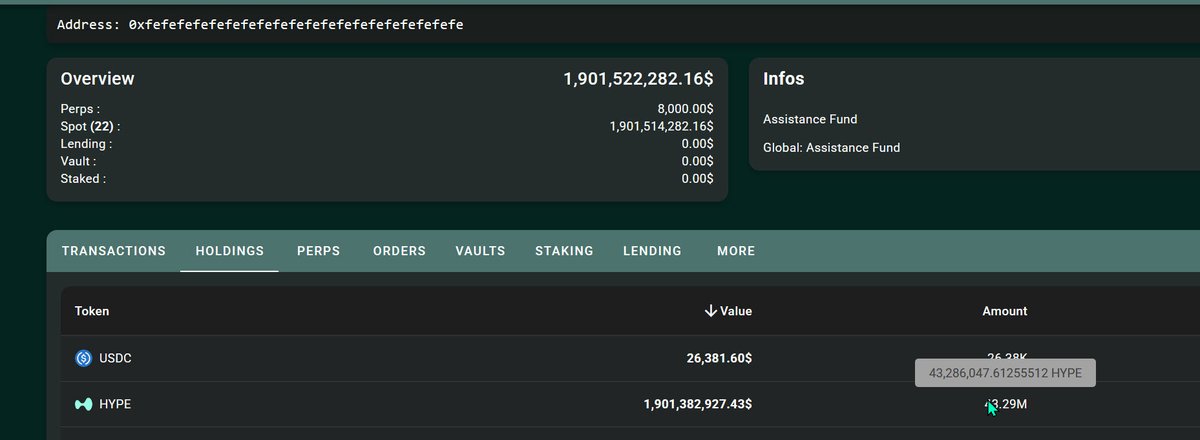The width and height of the screenshot is (1200, 440).
Task: Expand the More tab menu
Action: pos(736,251)
